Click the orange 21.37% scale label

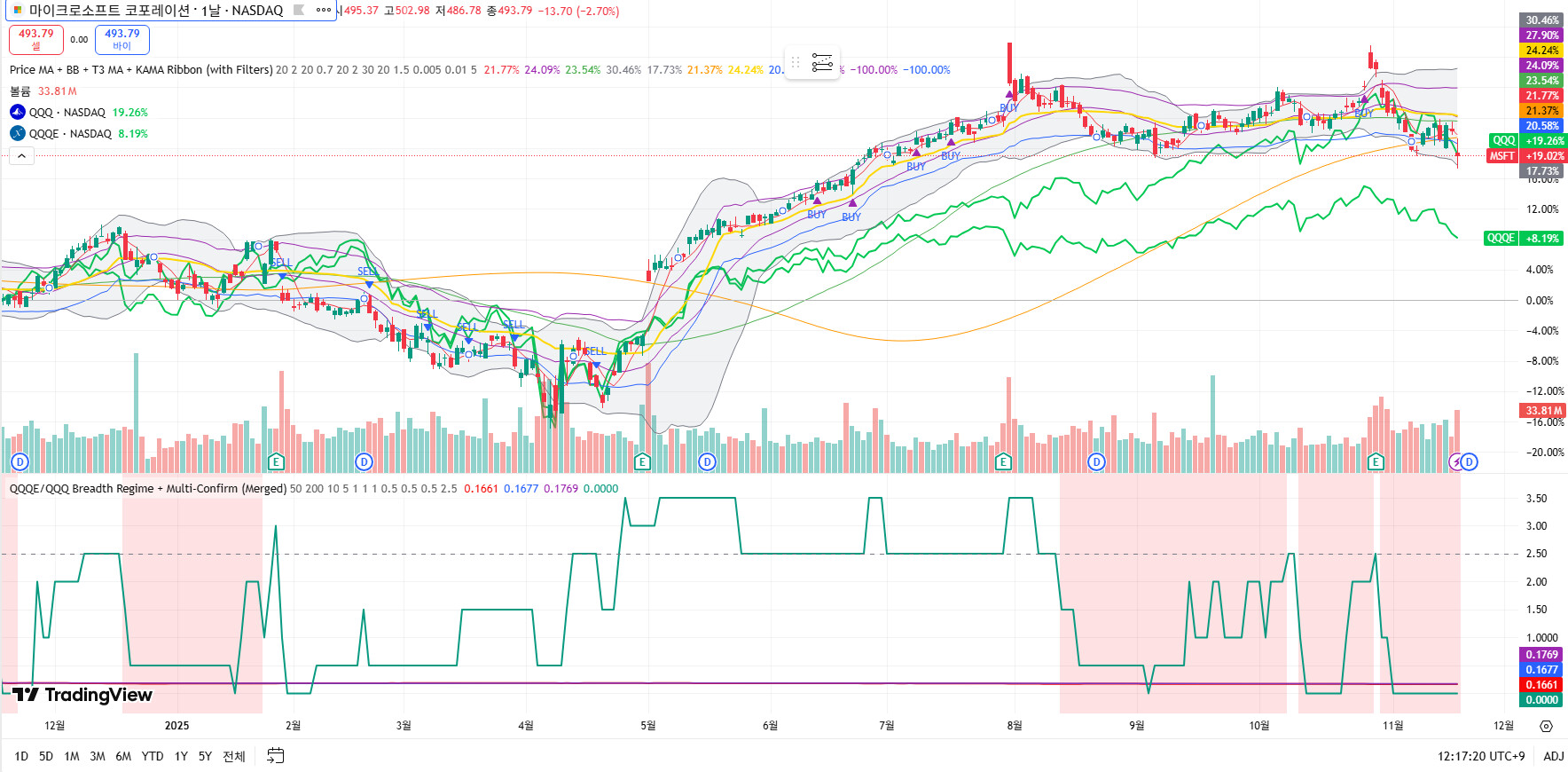coord(1542,111)
